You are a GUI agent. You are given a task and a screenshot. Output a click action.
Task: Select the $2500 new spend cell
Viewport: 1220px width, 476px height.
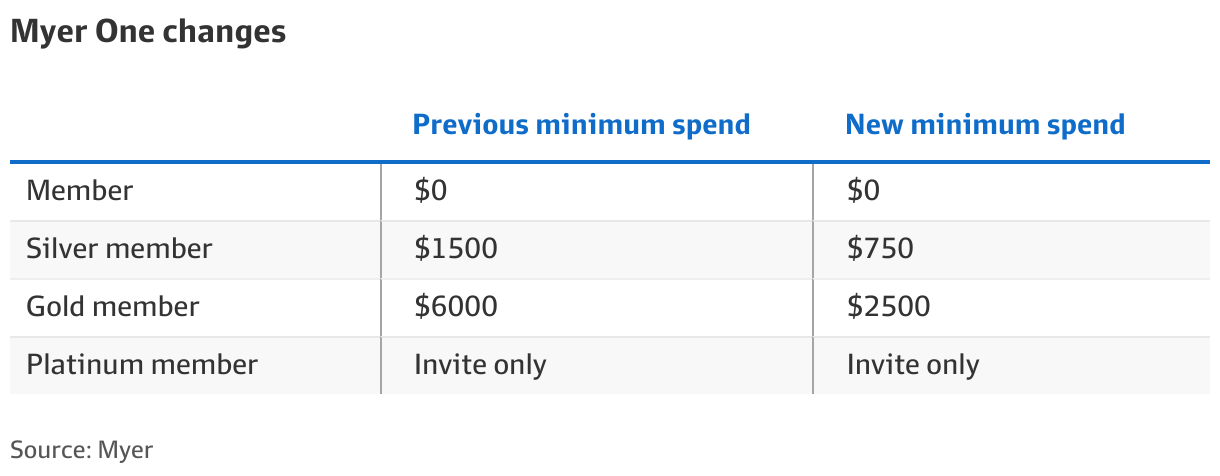pyautogui.click(x=888, y=306)
